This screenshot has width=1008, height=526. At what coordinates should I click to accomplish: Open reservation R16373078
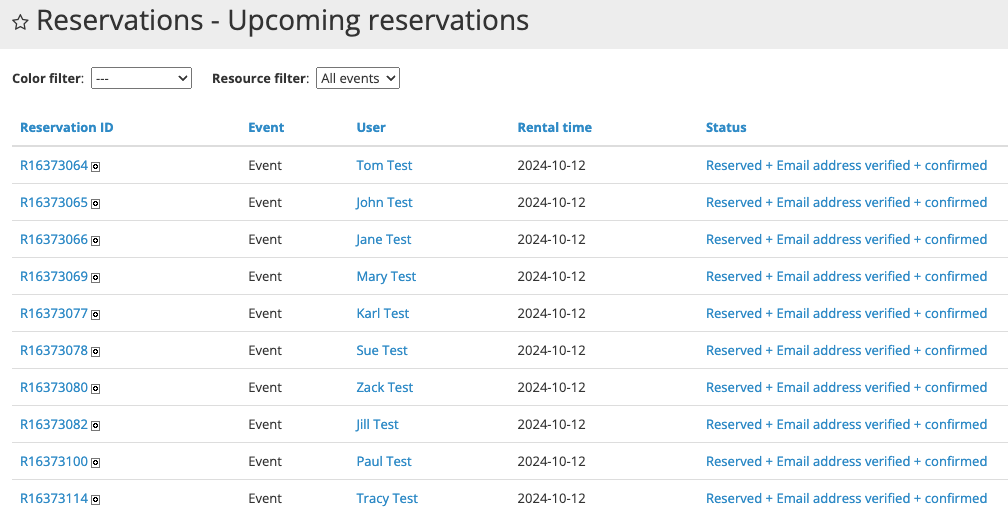[x=54, y=350]
